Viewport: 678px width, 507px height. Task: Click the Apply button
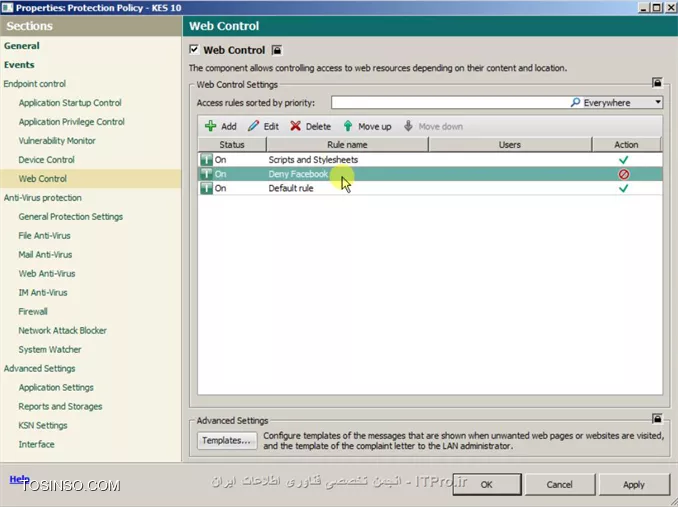pos(634,485)
